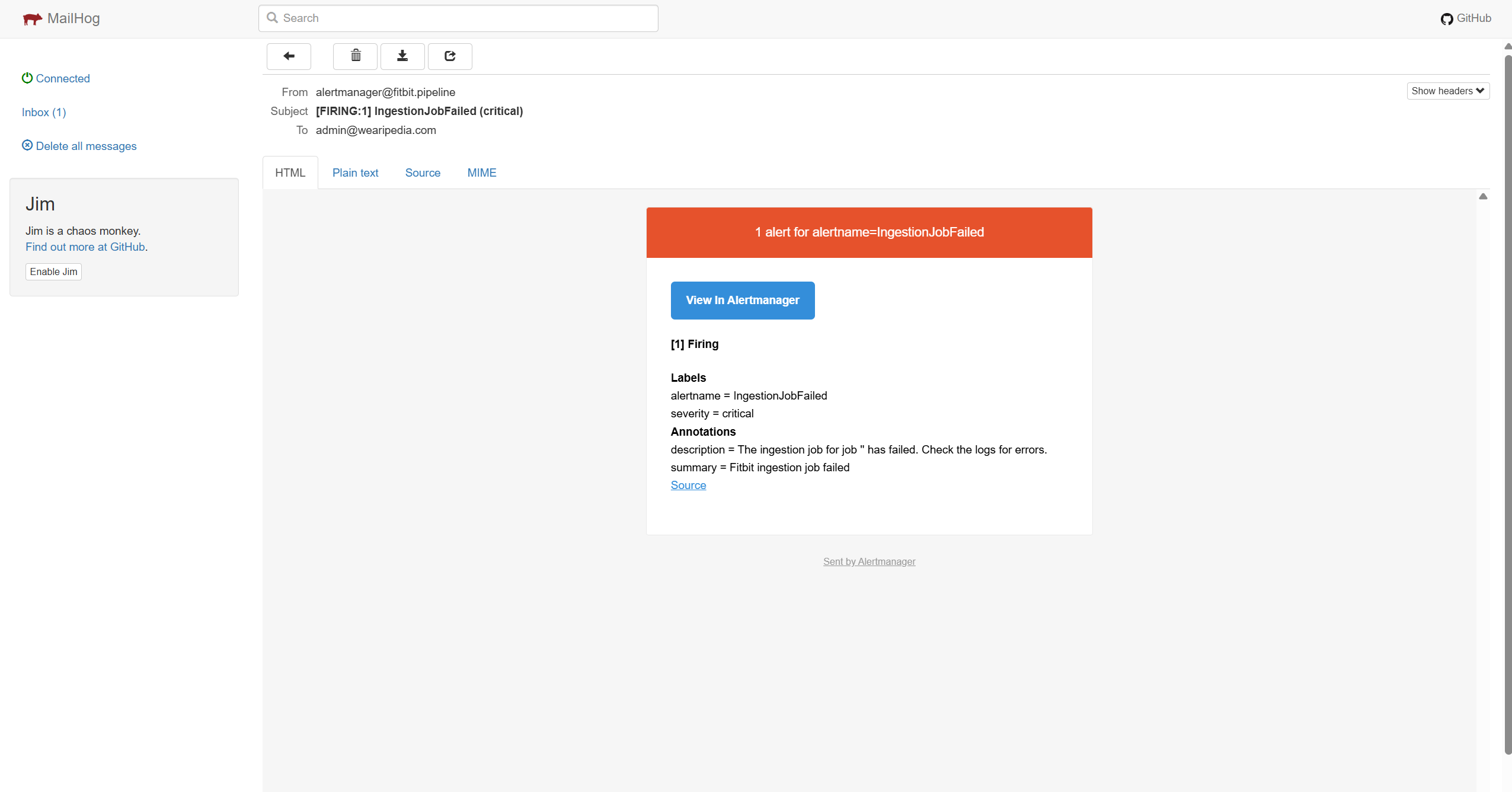
Task: Click Find out more at GitHub link
Action: 85,247
